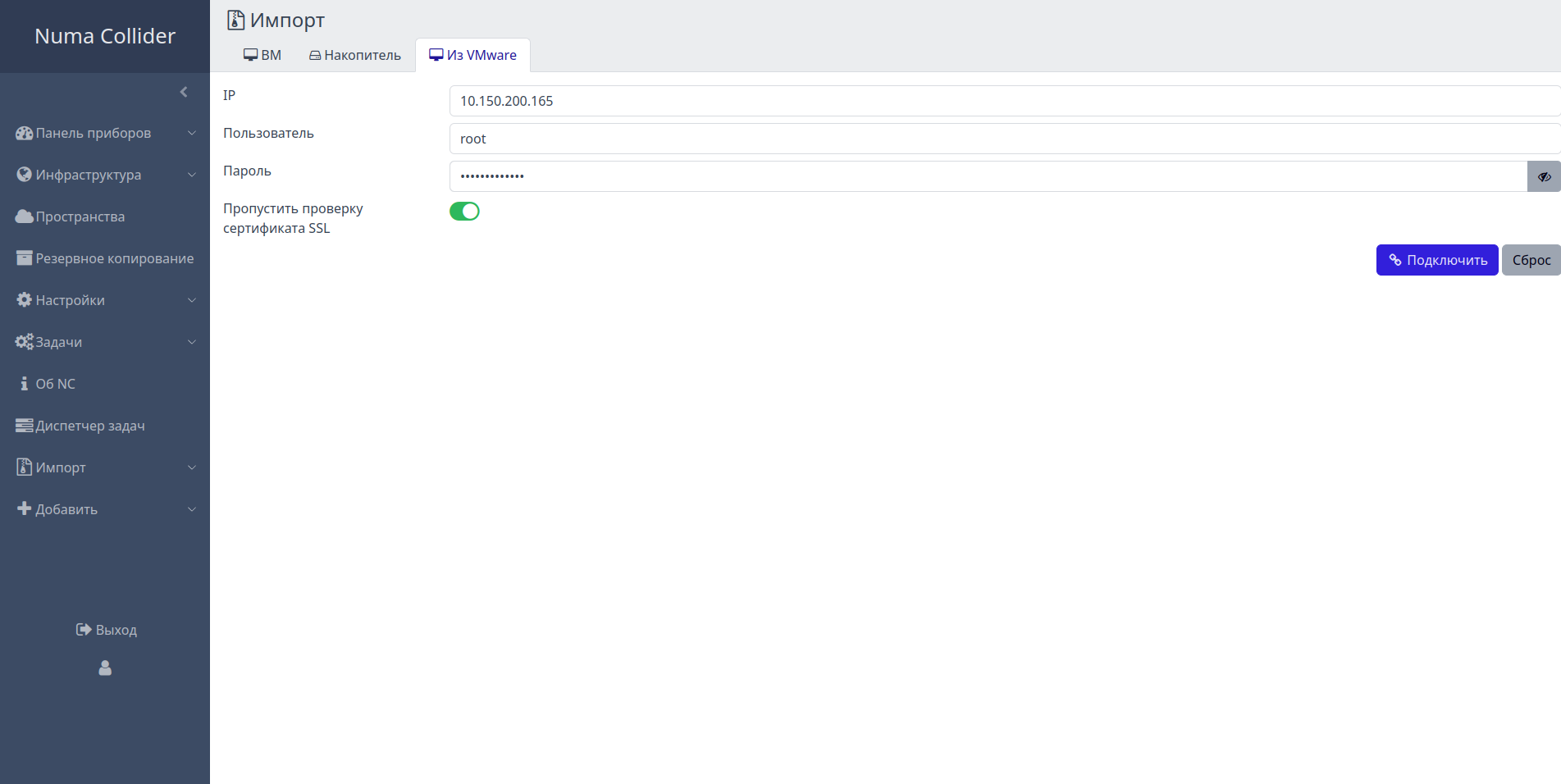This screenshot has height=784, width=1561.
Task: Focus the Пользователь input field
Action: (x=1005, y=139)
